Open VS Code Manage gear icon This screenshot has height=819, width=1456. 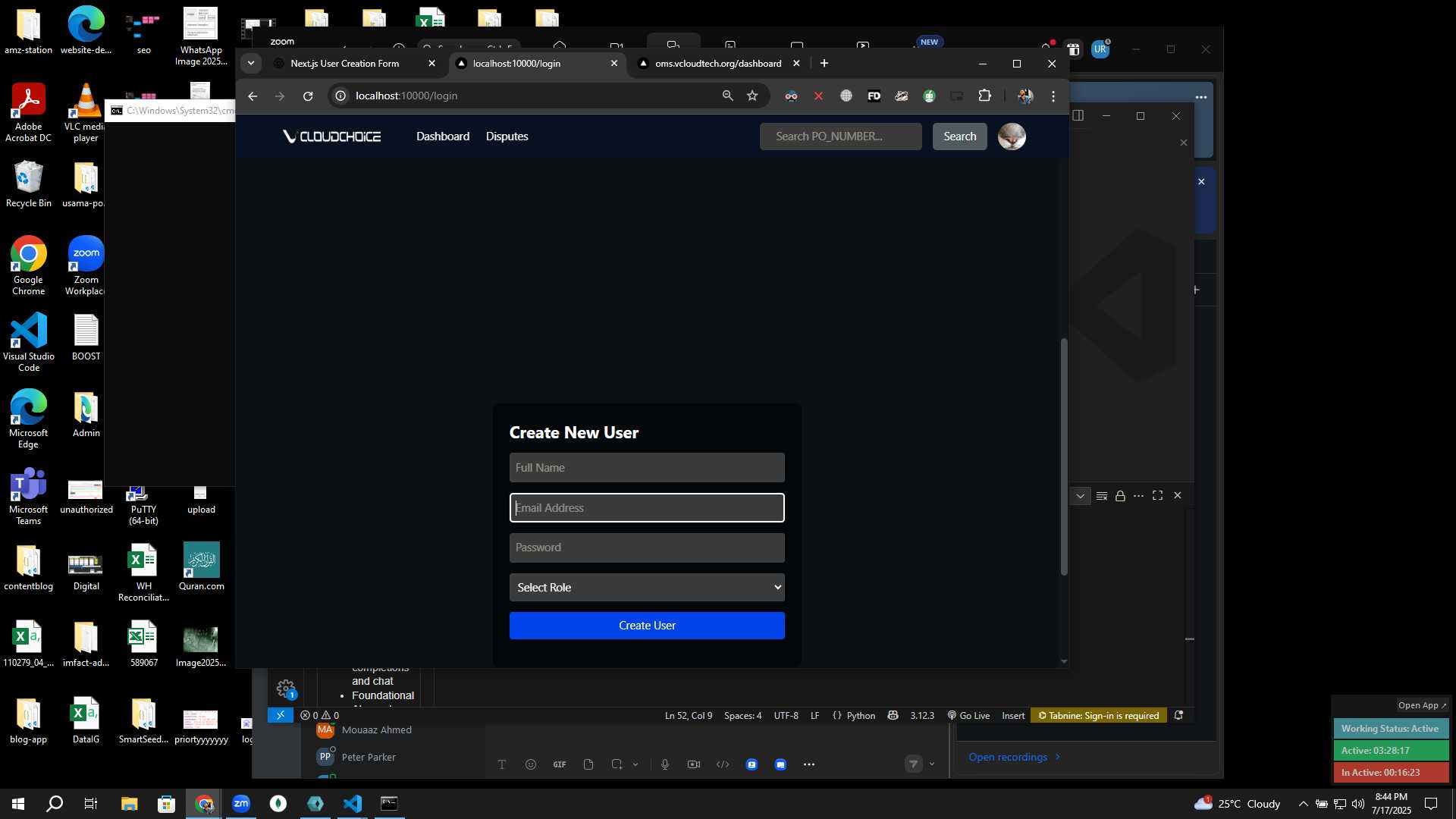pos(286,689)
